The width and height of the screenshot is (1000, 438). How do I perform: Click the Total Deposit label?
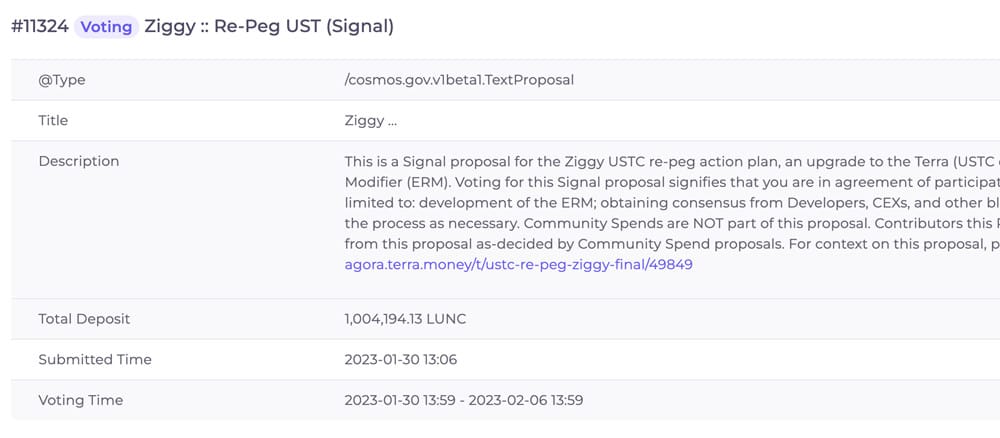tap(84, 319)
